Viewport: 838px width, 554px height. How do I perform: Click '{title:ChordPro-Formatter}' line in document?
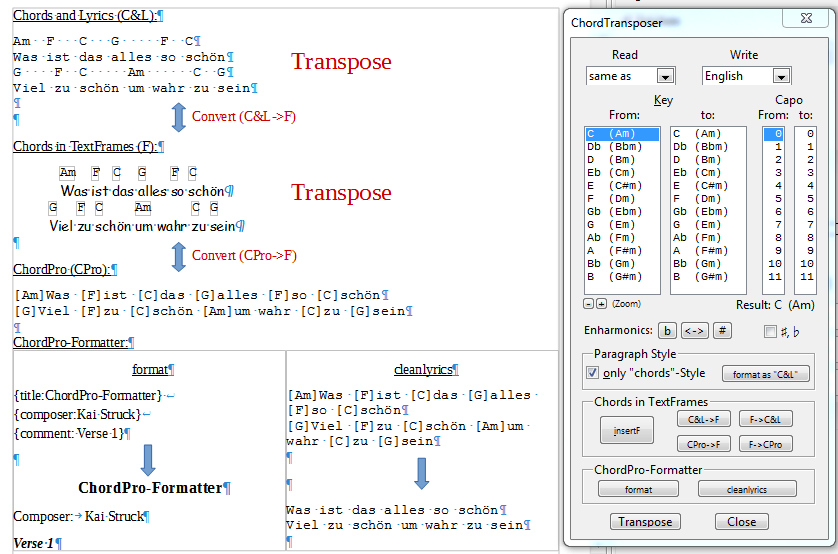pos(88,395)
